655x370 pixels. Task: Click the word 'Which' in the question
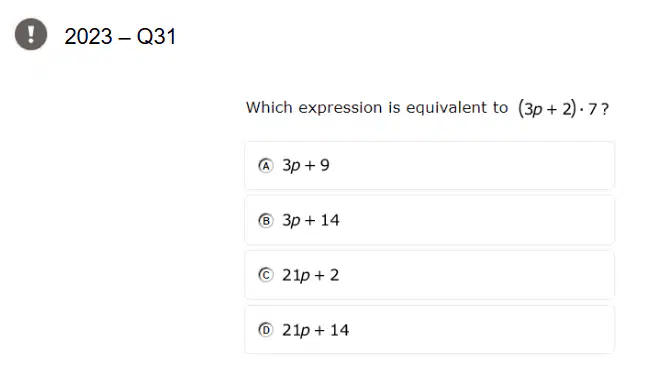[269, 107]
